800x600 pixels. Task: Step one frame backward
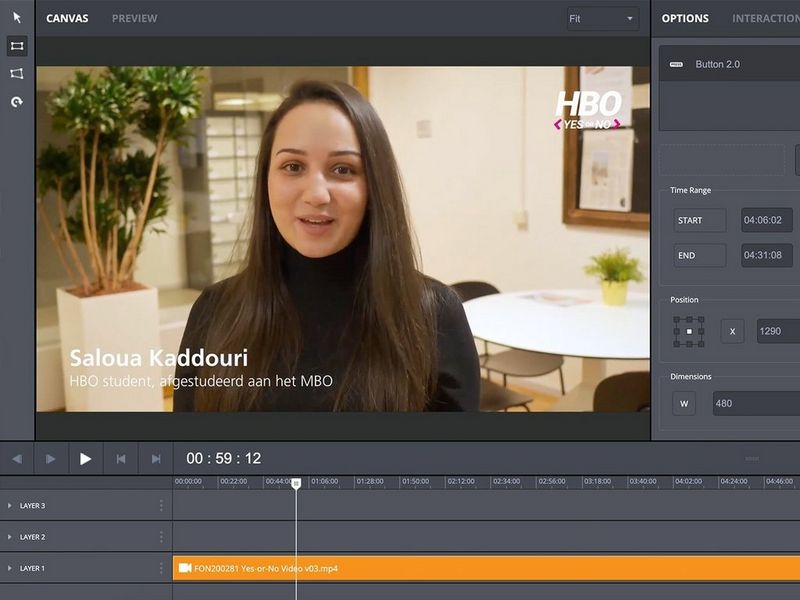tap(17, 459)
